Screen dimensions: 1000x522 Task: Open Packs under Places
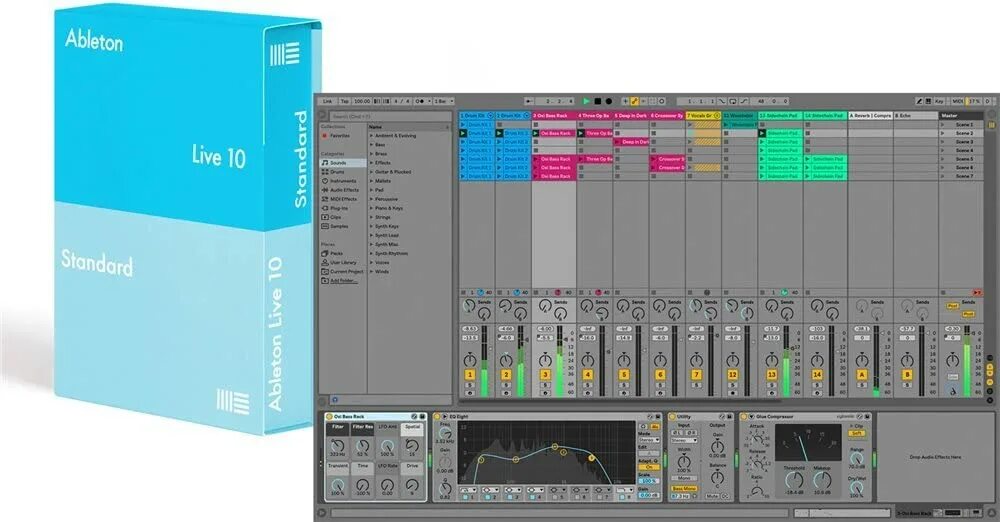[343, 253]
